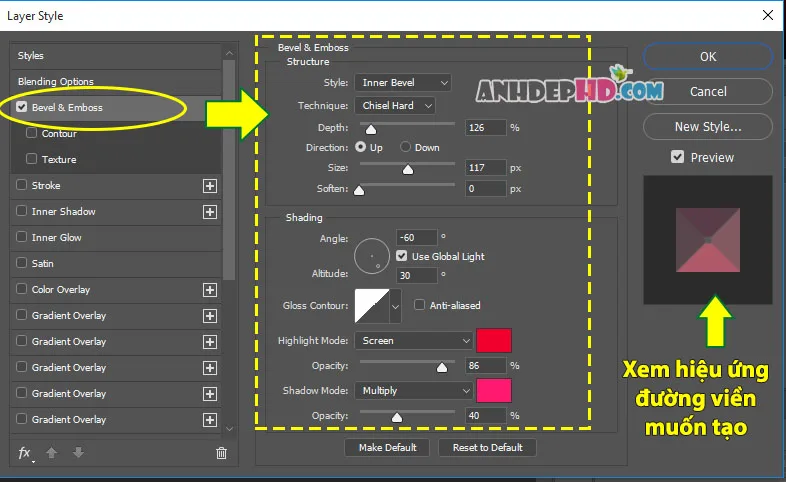The height and width of the screenshot is (482, 786).
Task: Click the Highlight Opacity slider handle
Action: 442,368
